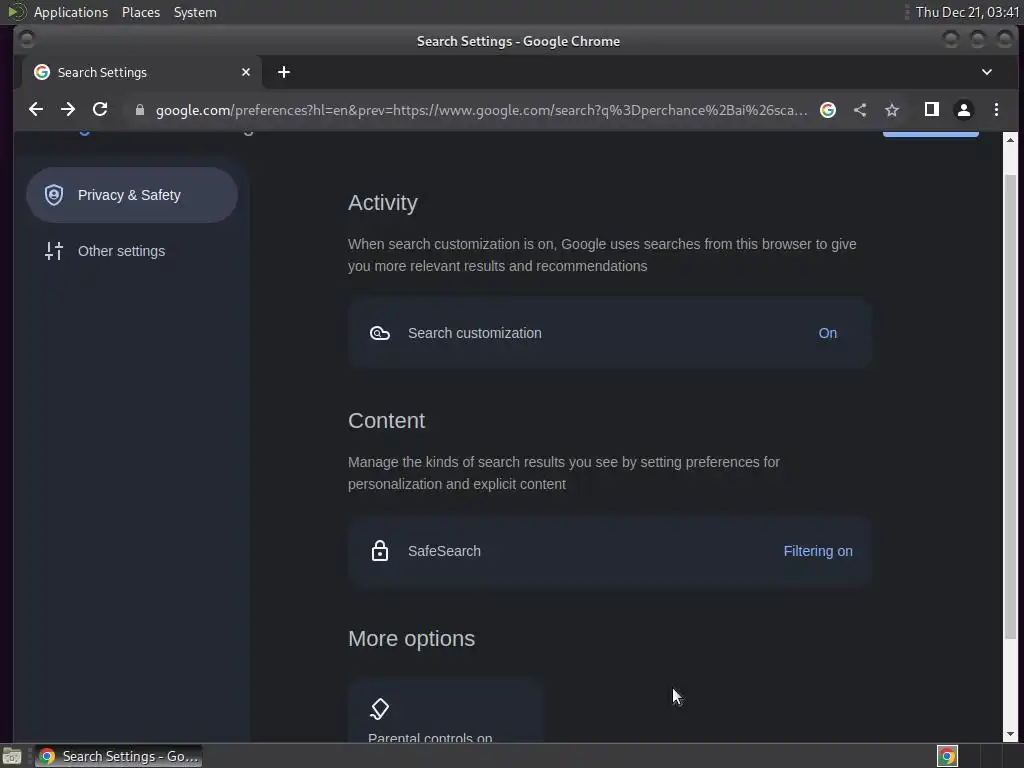Screen dimensions: 1024x768
Task: Click the 'Filtering on' link
Action: pos(818,551)
